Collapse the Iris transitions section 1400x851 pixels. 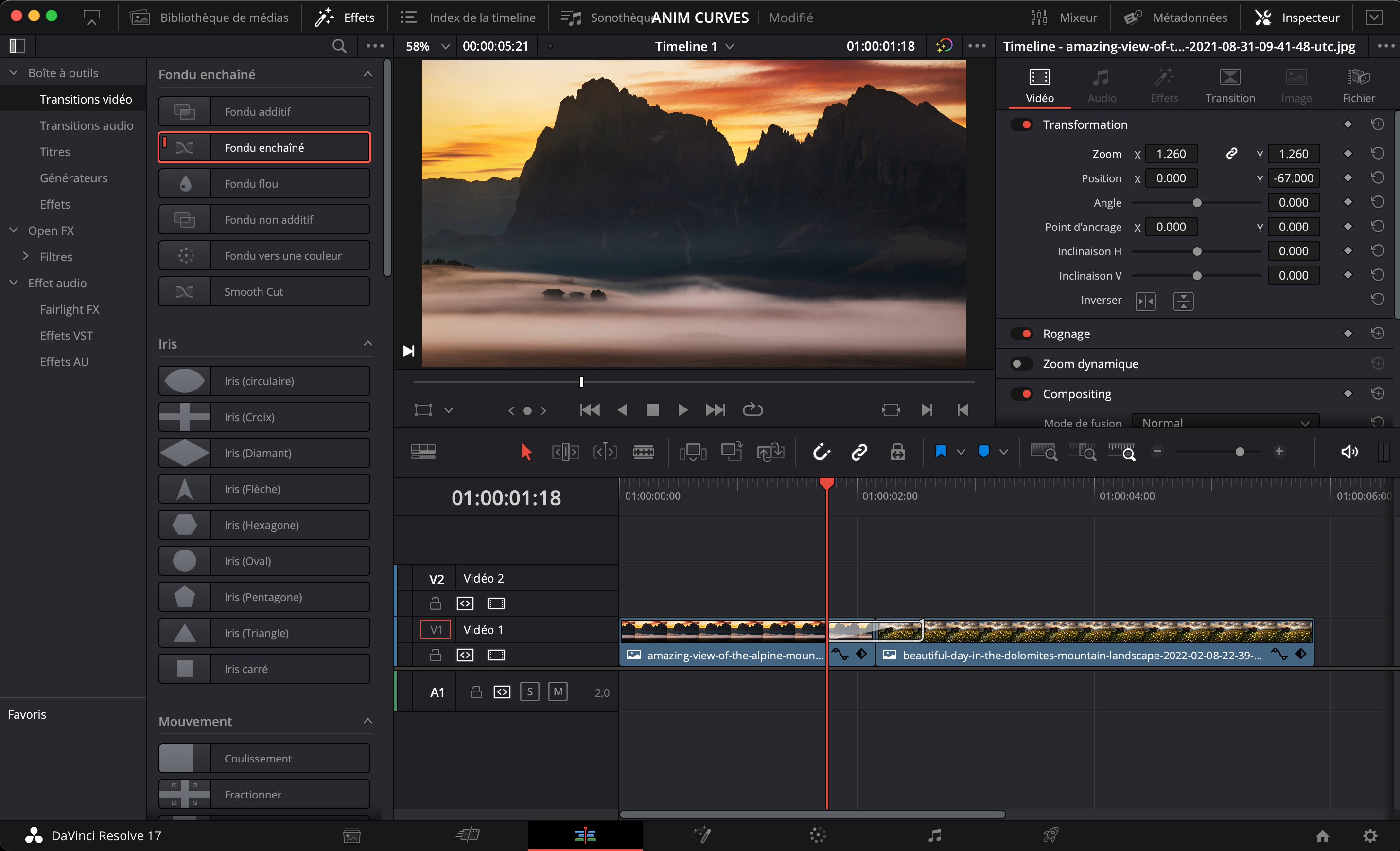point(368,344)
